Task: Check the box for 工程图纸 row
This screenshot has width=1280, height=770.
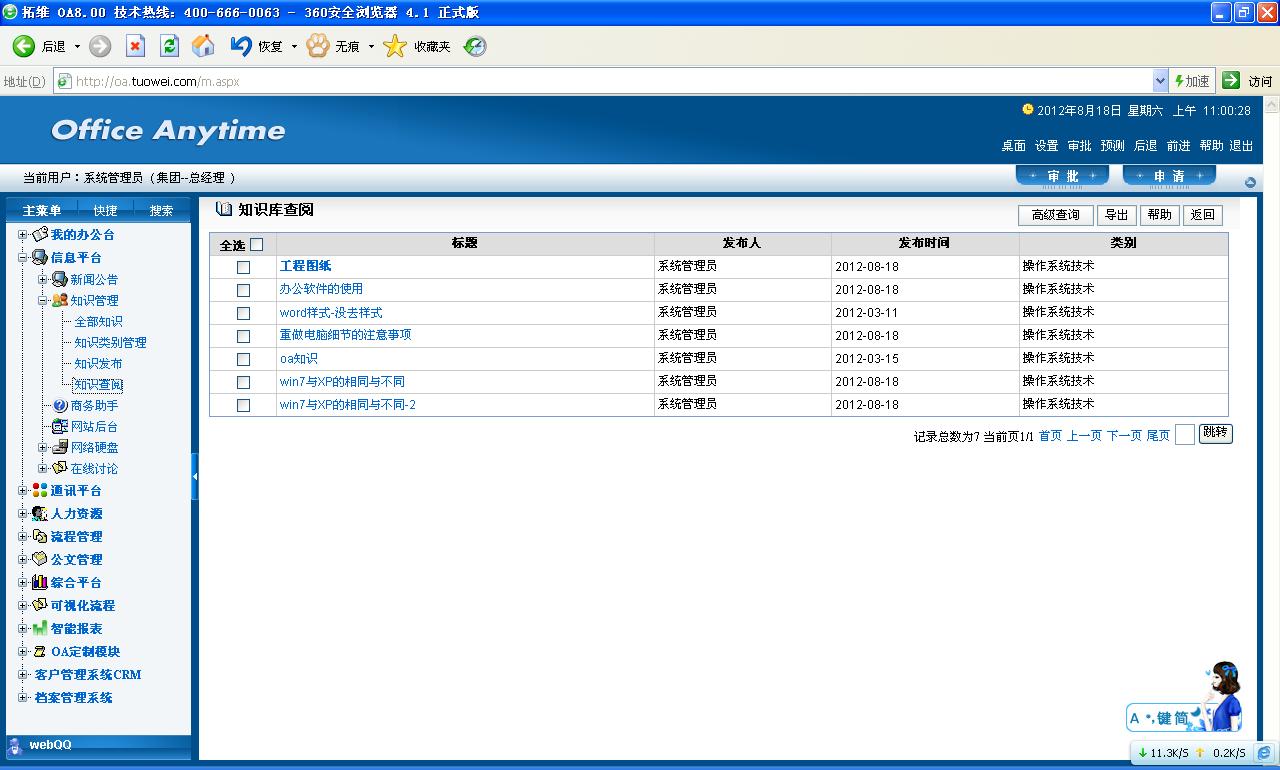Action: 243,267
